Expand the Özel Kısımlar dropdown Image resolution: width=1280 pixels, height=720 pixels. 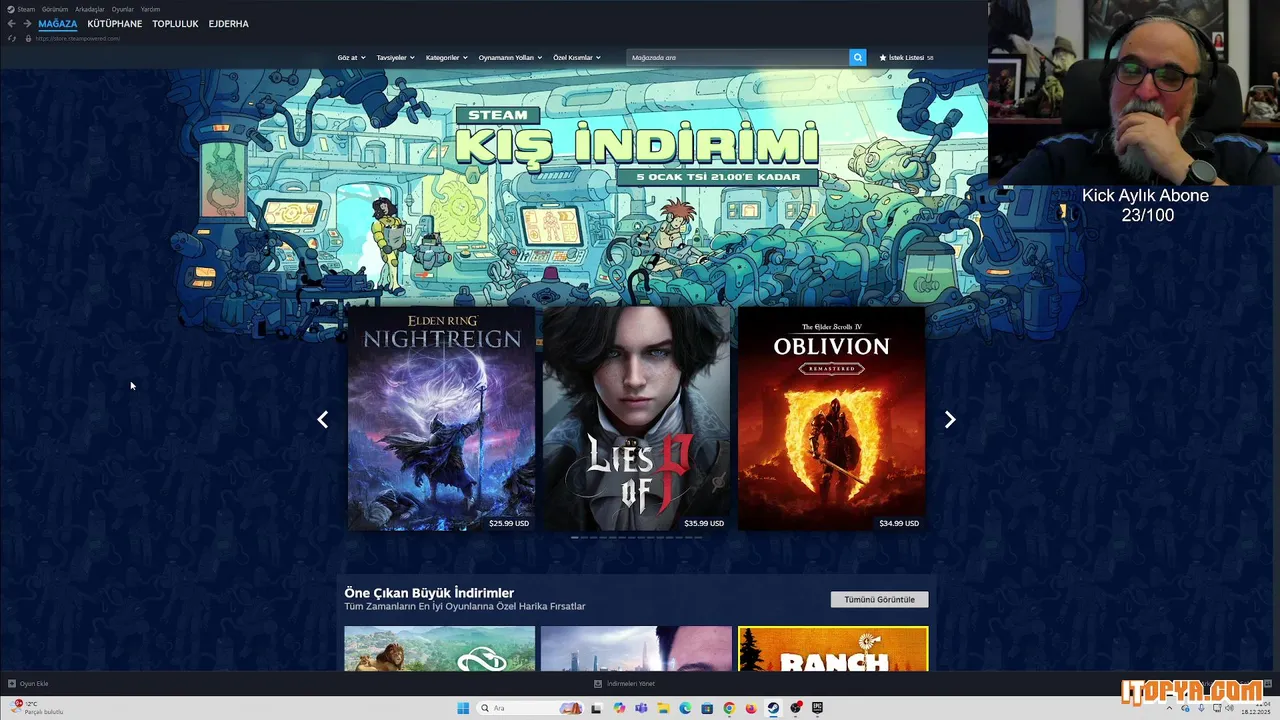tap(577, 58)
